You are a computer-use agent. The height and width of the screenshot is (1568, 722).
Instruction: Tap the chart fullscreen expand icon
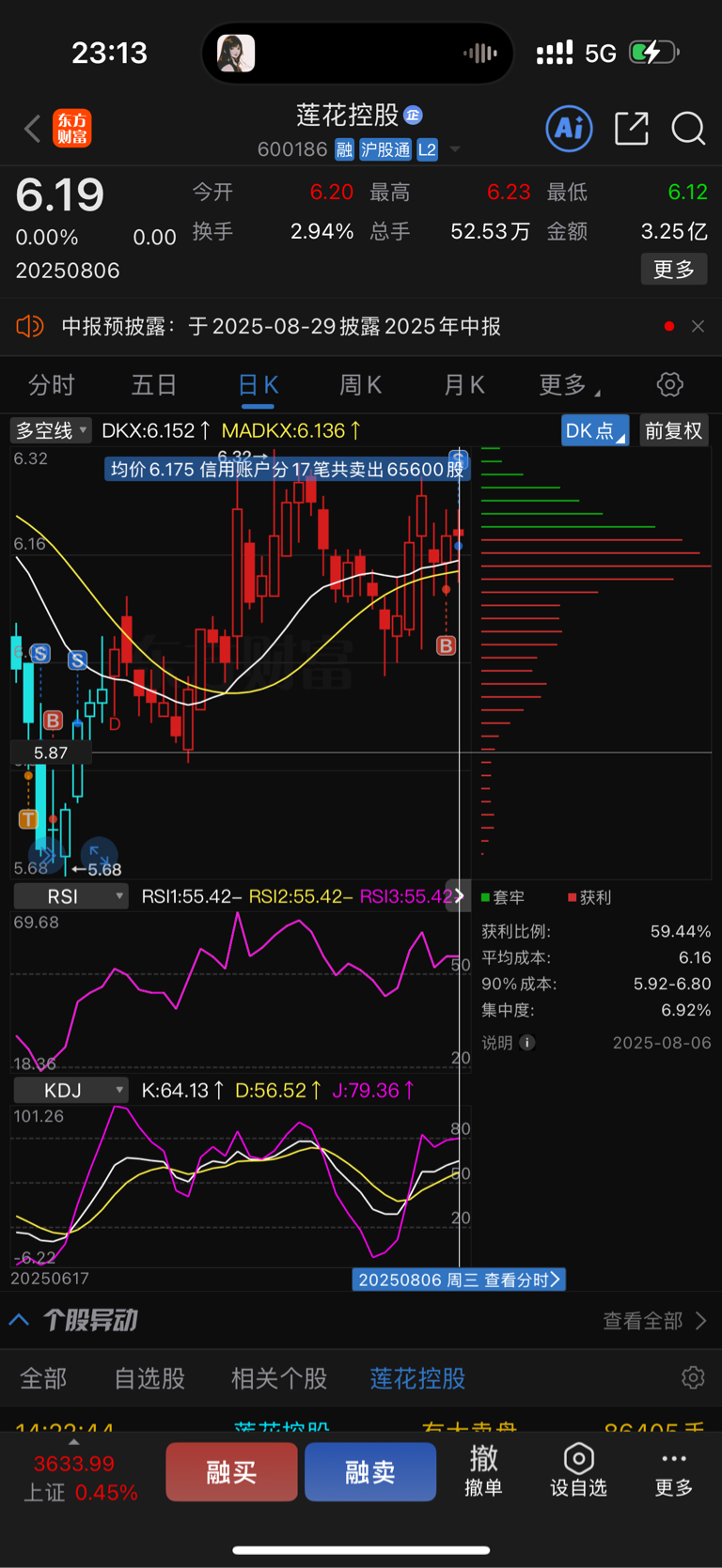[99, 854]
